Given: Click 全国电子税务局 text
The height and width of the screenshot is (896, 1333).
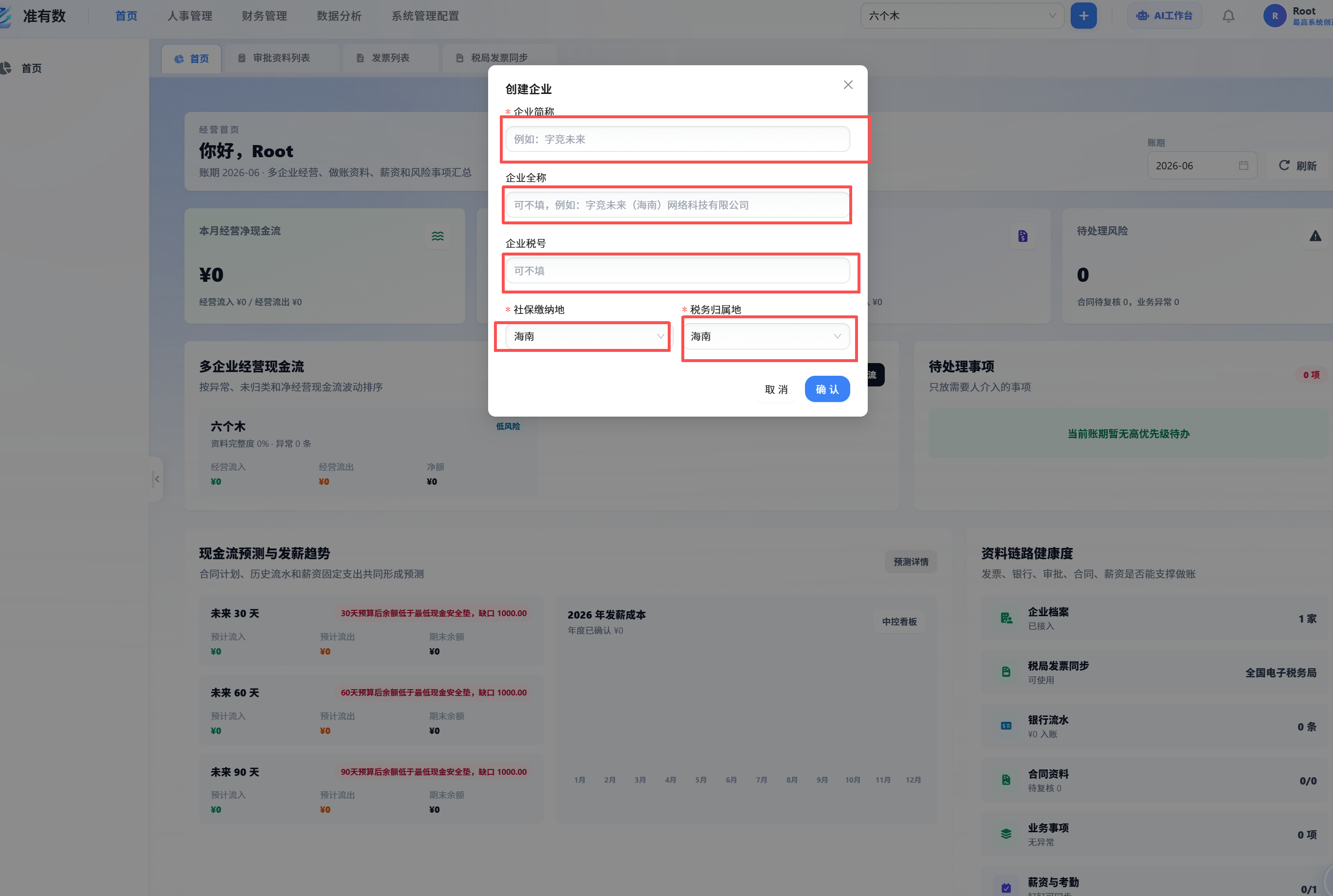Looking at the screenshot, I should pos(1280,673).
